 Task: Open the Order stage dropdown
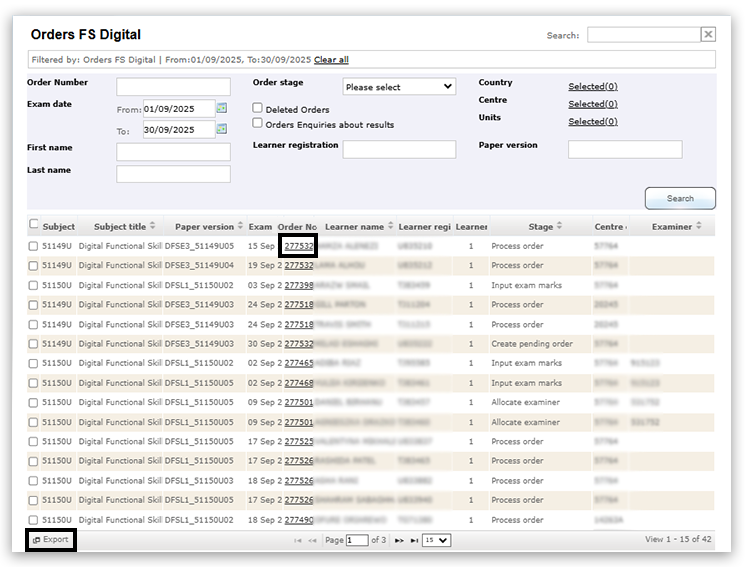399,87
